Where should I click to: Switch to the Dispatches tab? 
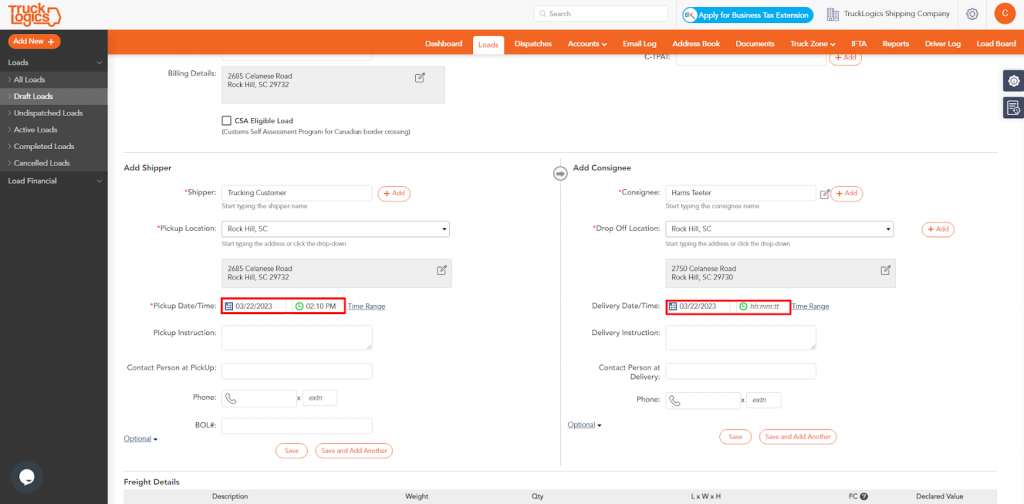[x=533, y=44]
